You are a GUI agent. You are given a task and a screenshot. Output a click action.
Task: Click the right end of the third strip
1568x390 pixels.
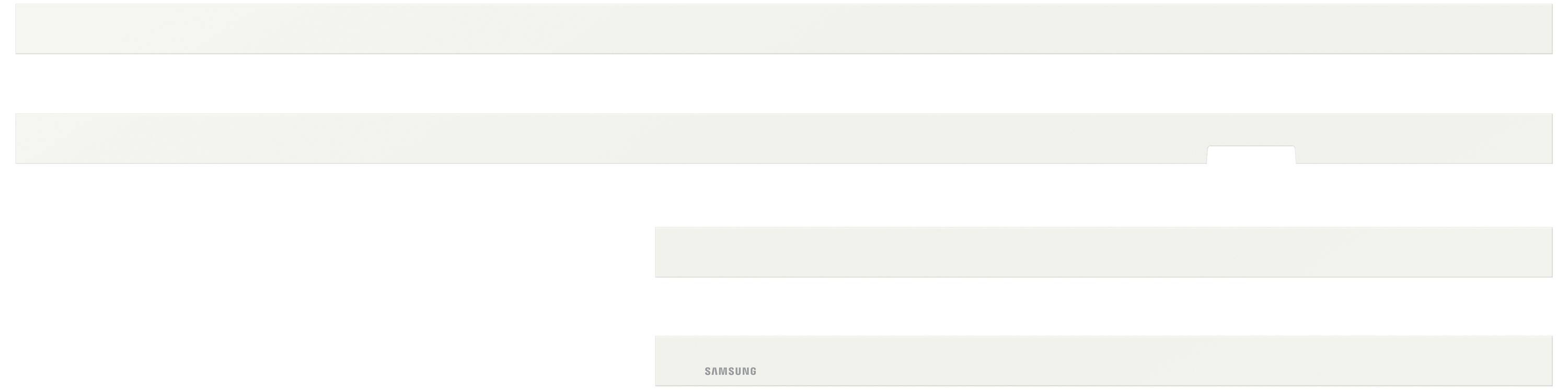pos(1543,253)
